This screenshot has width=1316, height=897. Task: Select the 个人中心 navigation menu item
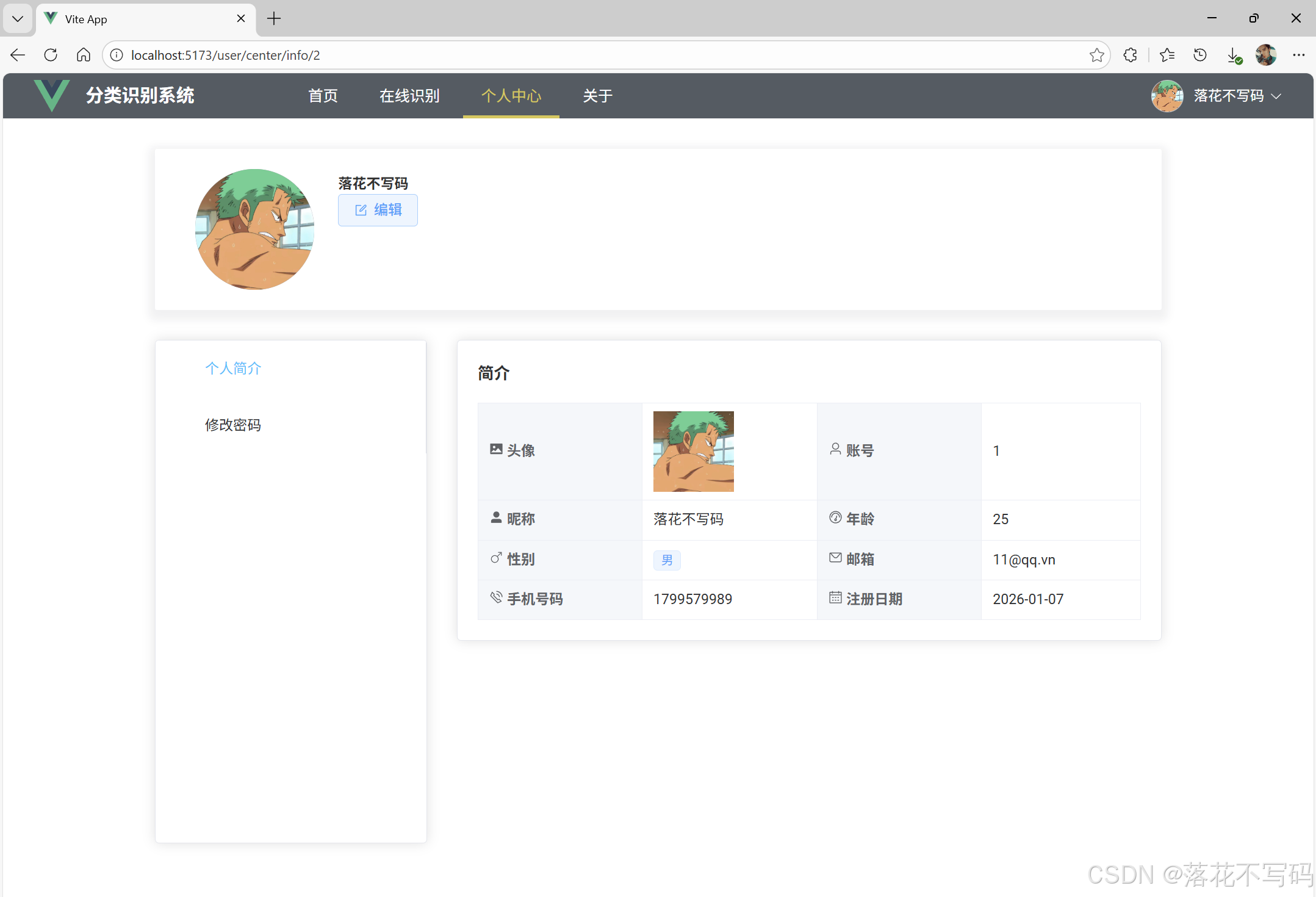(x=511, y=96)
